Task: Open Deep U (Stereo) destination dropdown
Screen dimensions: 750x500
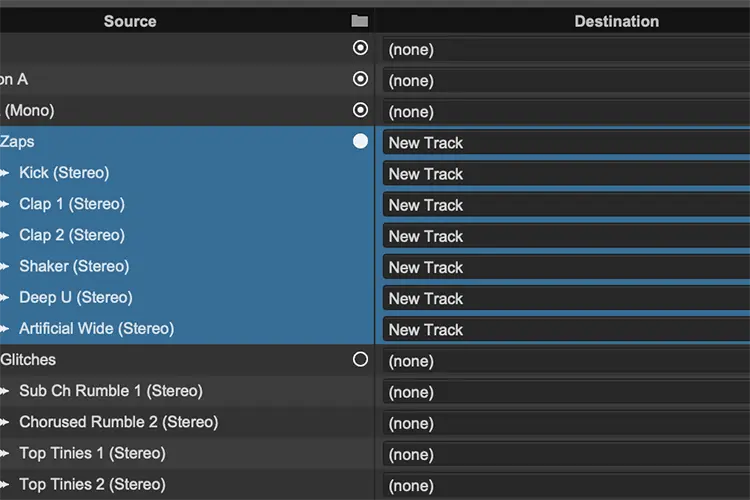Action: 566,299
